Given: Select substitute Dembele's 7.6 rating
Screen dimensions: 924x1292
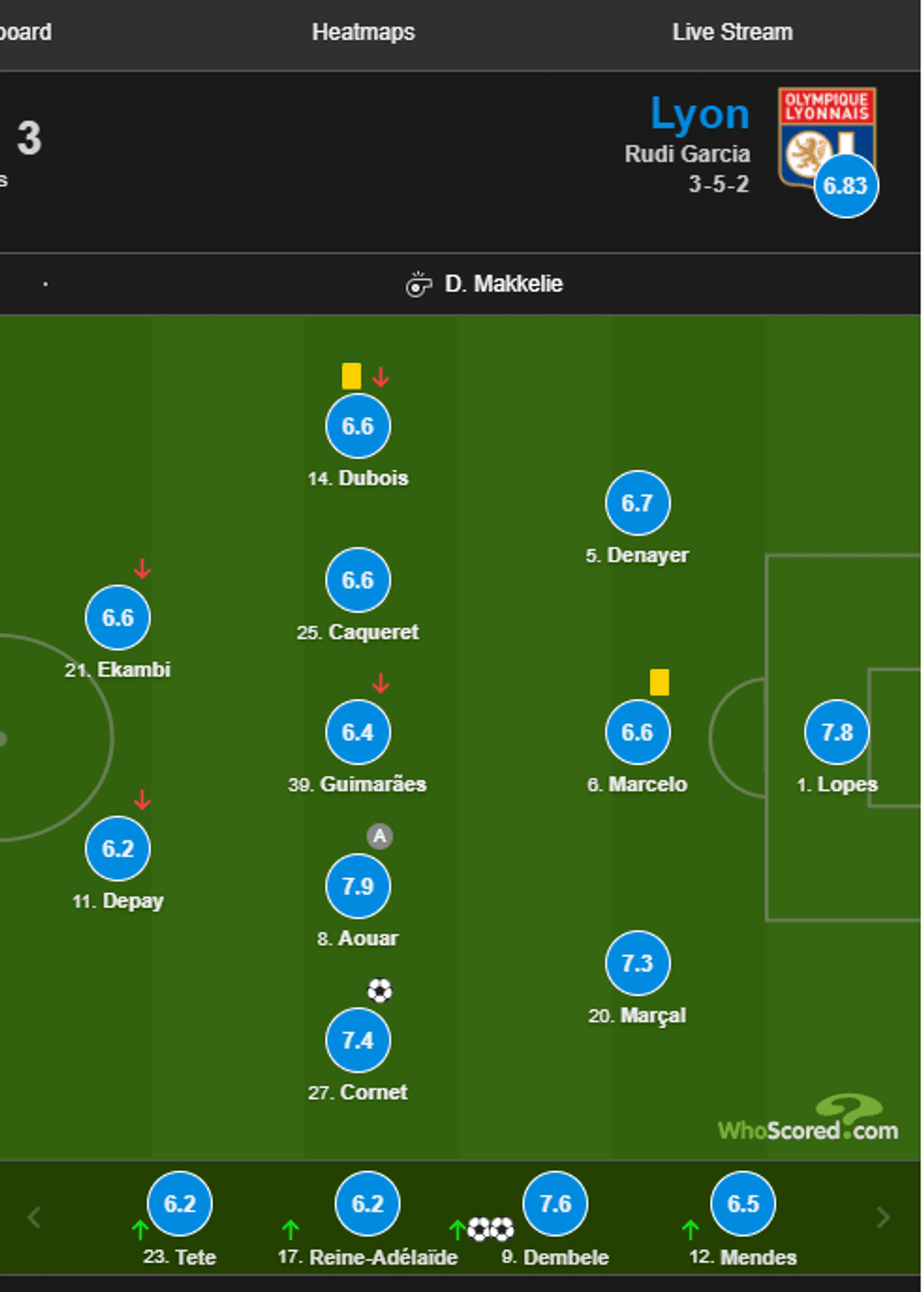Looking at the screenshot, I should point(555,1203).
